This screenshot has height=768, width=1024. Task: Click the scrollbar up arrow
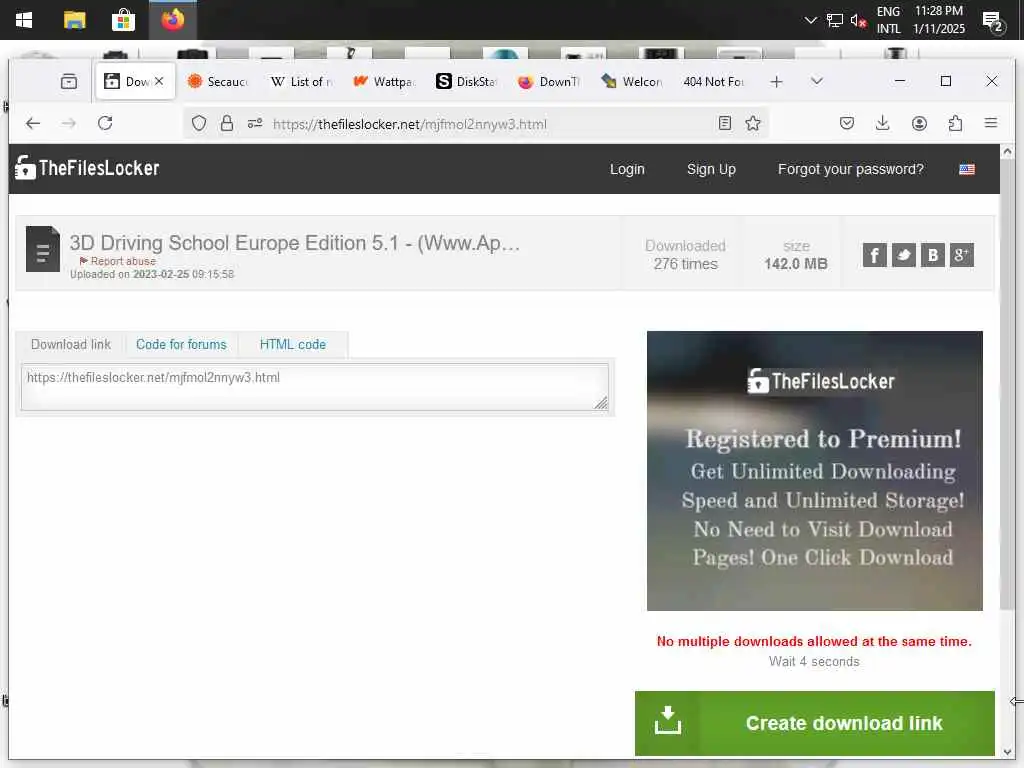tap(1007, 152)
